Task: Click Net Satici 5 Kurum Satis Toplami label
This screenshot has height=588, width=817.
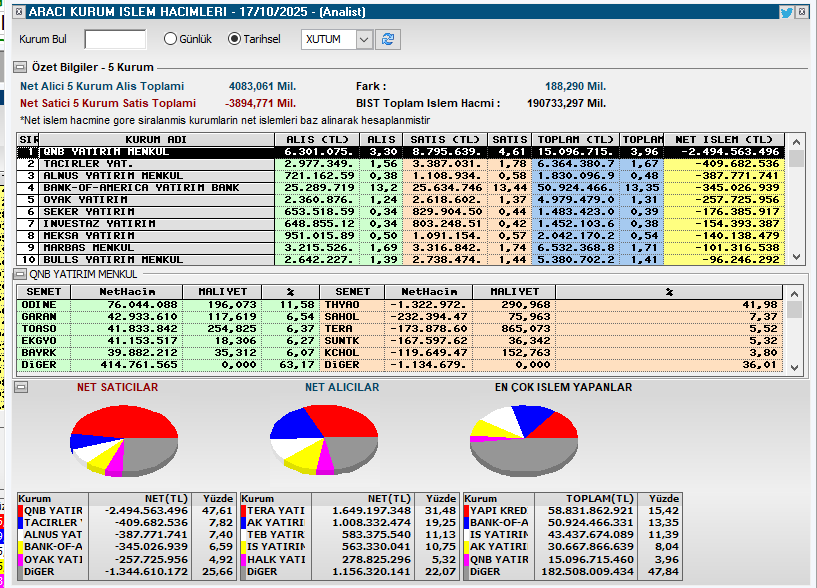Action: click(x=108, y=103)
